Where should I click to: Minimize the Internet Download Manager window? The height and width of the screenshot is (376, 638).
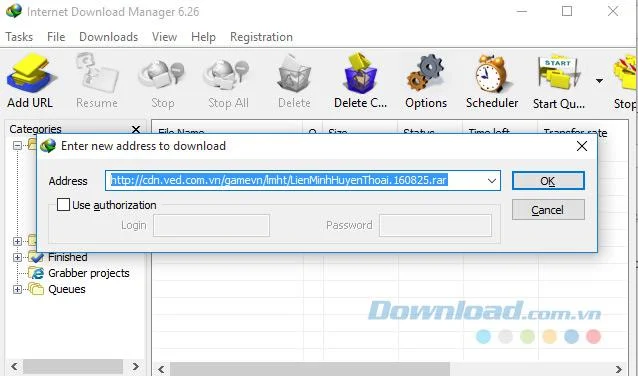click(522, 11)
